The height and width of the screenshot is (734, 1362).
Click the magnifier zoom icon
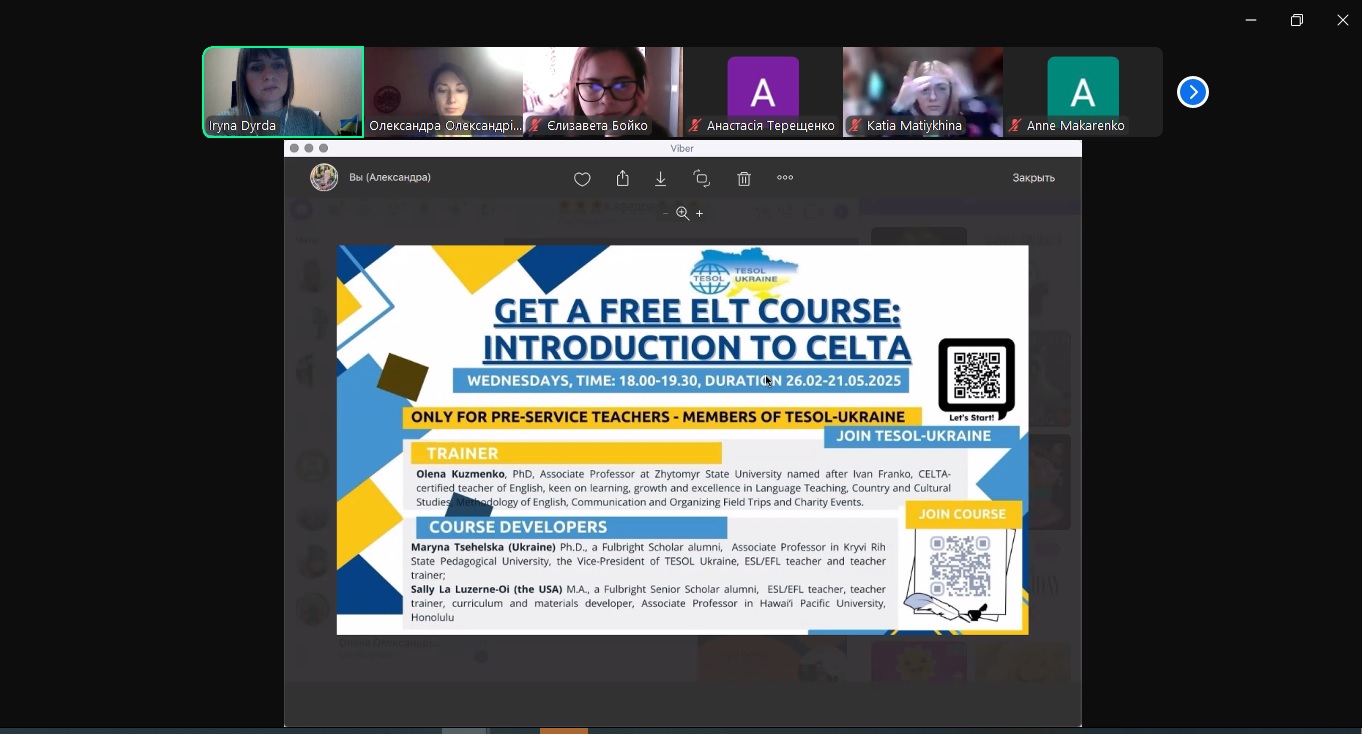683,213
